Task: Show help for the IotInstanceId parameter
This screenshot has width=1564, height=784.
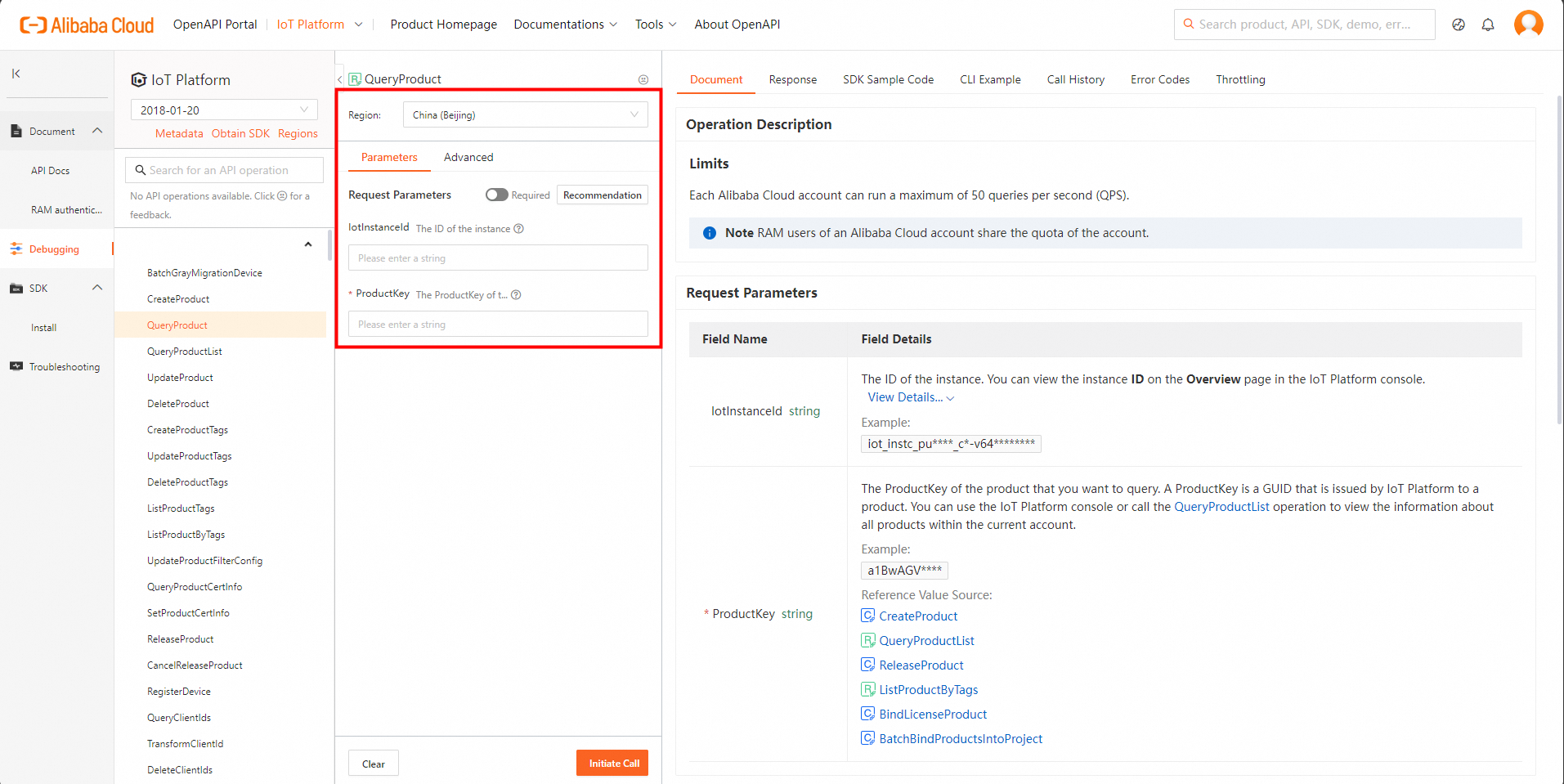Action: click(x=518, y=229)
